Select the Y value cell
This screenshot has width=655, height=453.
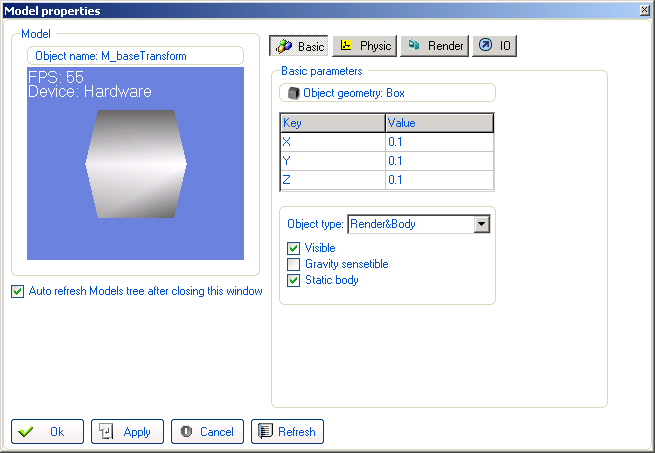pyautogui.click(x=439, y=161)
